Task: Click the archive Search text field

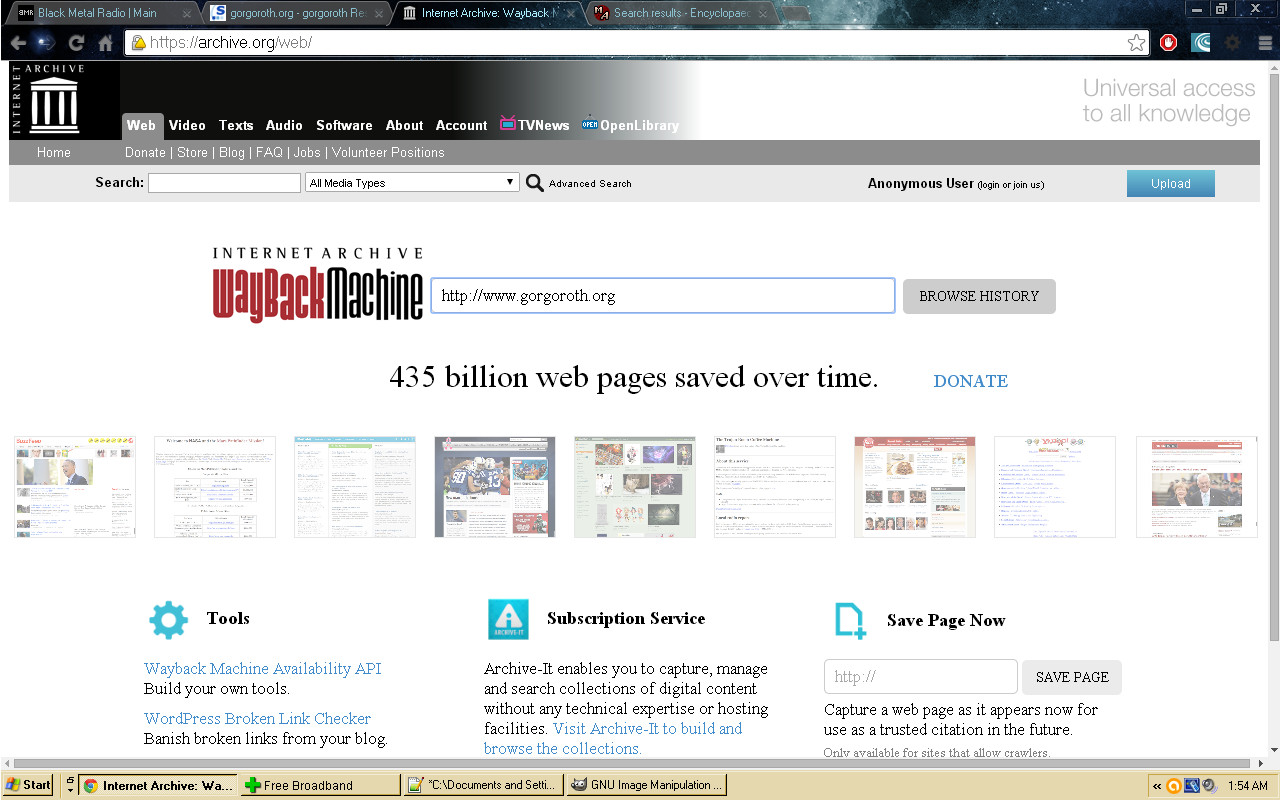Action: pyautogui.click(x=224, y=183)
